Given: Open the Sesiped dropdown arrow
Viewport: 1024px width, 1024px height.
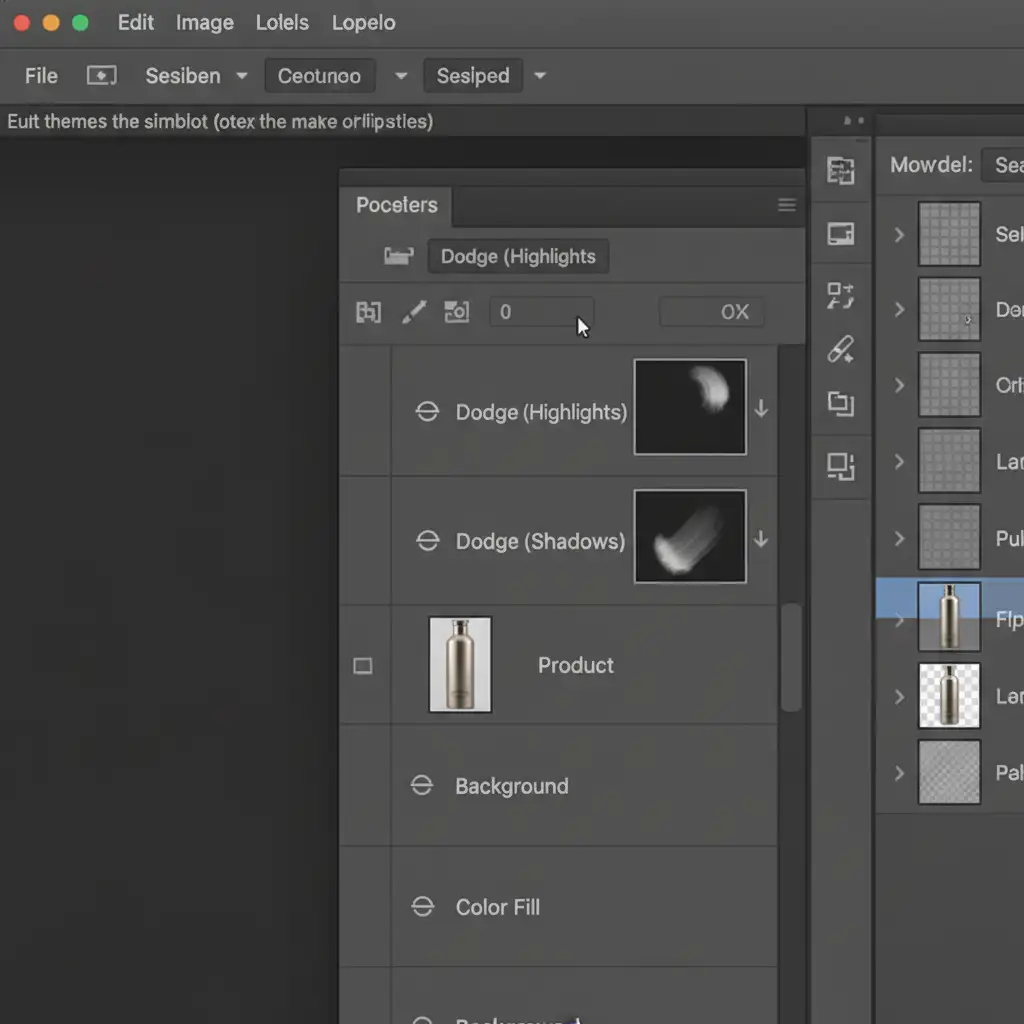Looking at the screenshot, I should pos(540,76).
